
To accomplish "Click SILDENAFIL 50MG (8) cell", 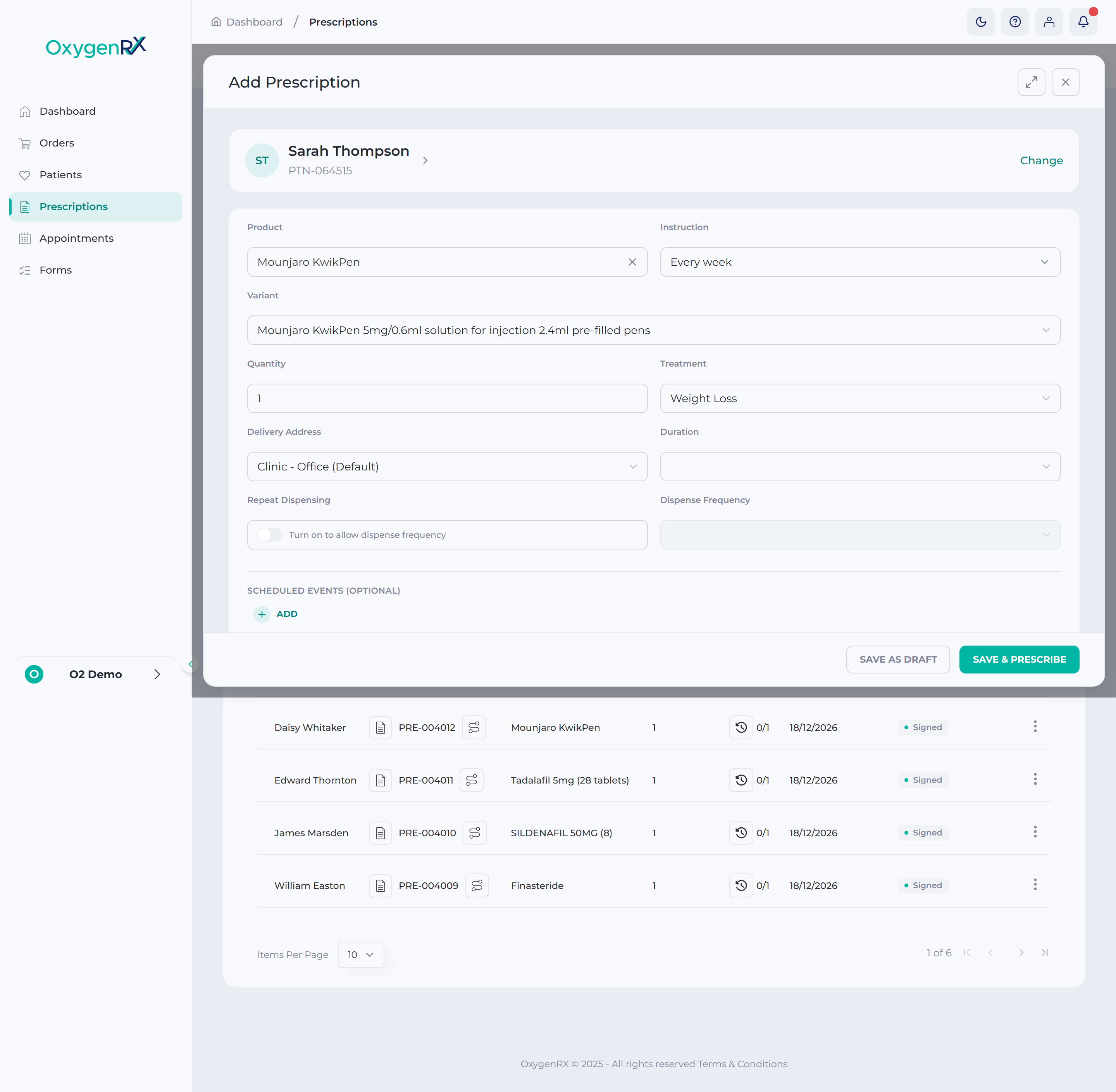I will tap(561, 833).
